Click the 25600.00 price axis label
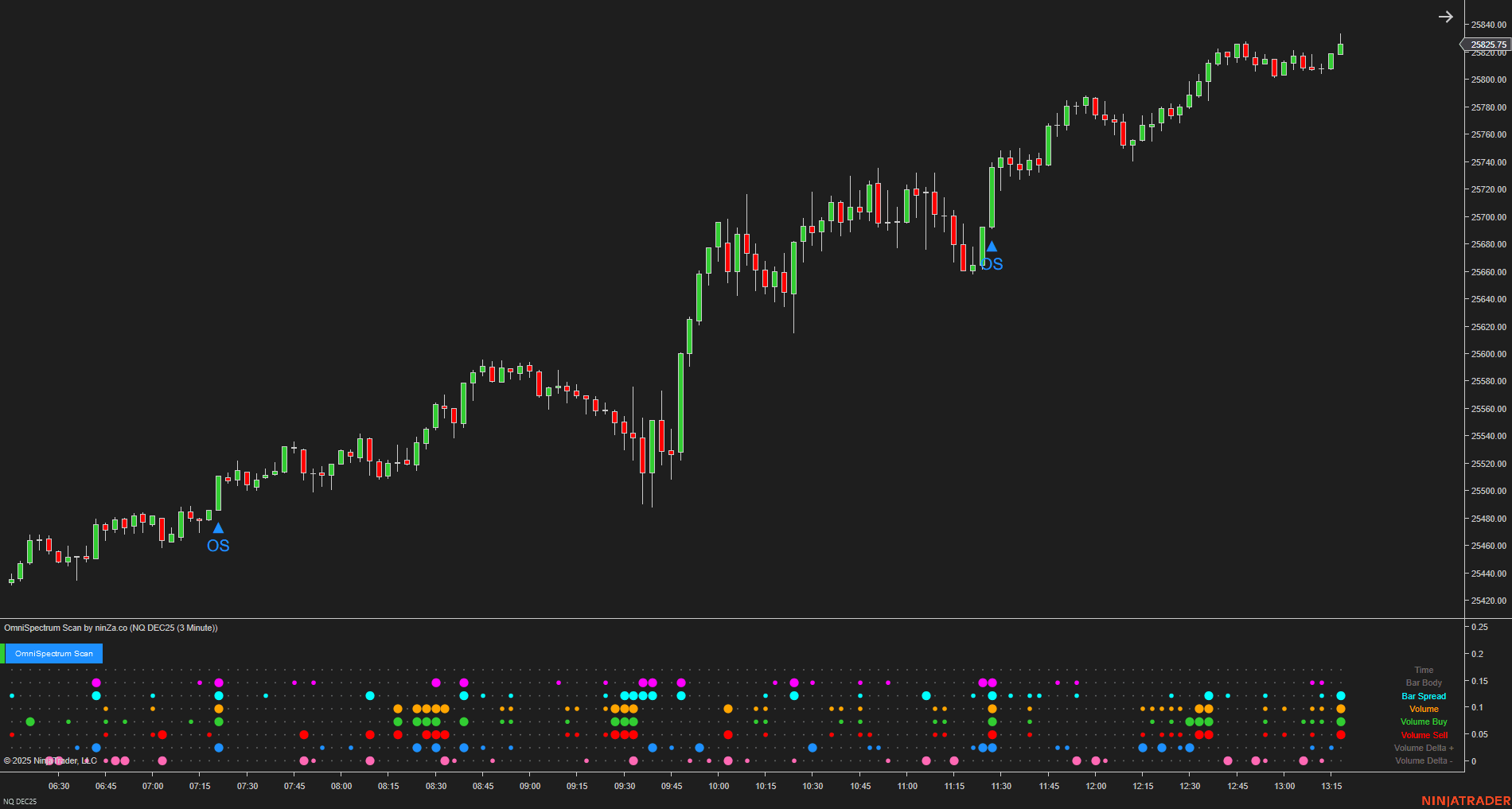1512x809 pixels. (x=1488, y=354)
